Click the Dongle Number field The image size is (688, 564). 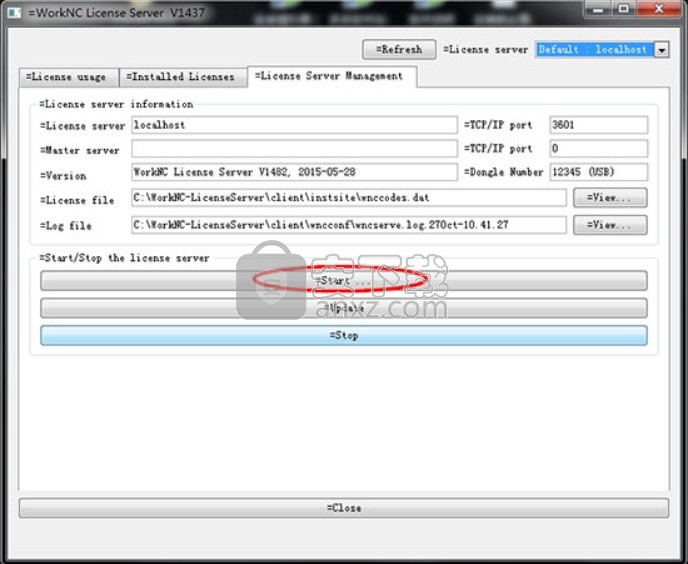598,172
